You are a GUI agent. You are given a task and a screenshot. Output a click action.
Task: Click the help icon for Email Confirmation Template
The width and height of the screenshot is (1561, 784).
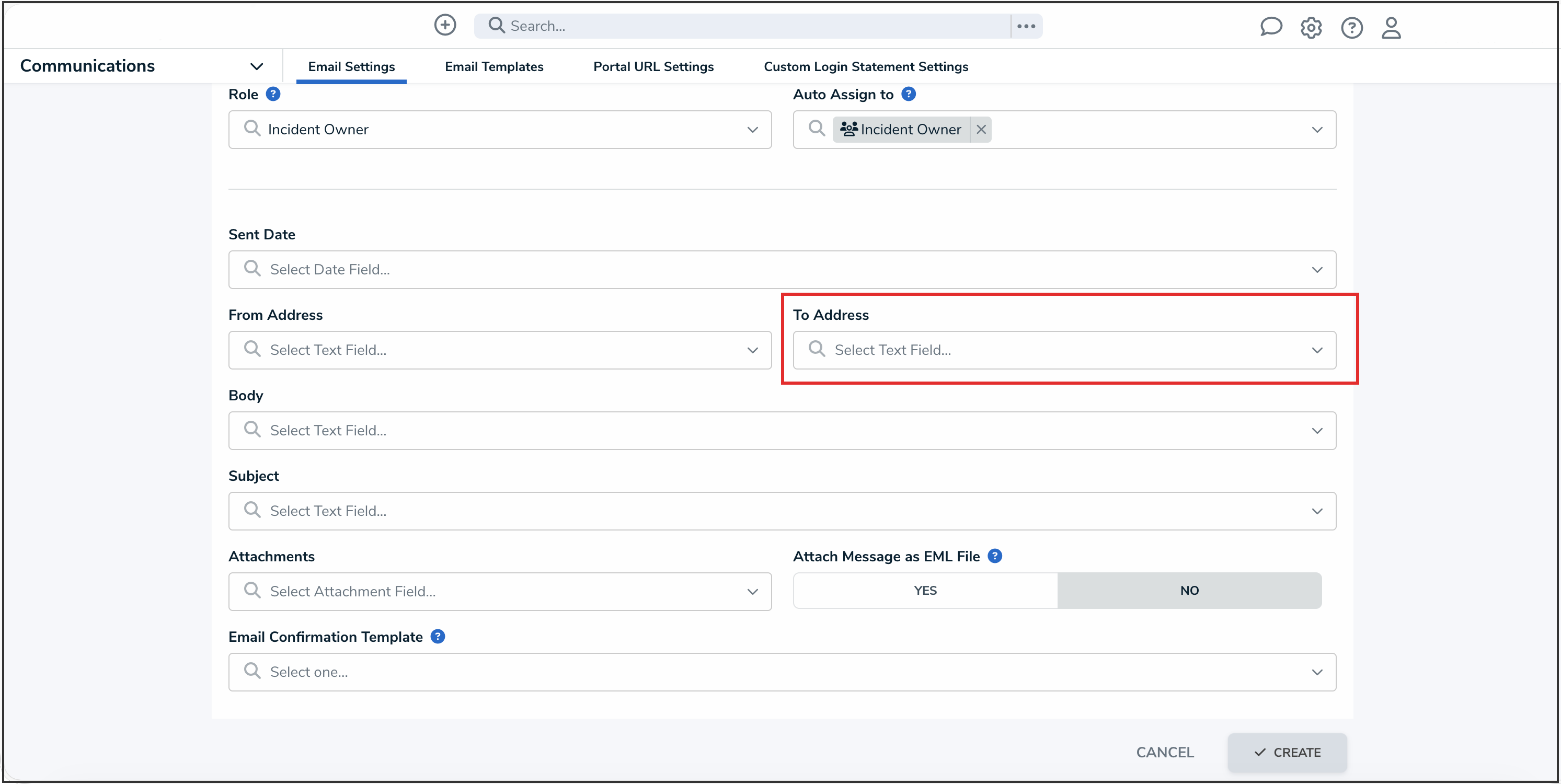pos(438,636)
